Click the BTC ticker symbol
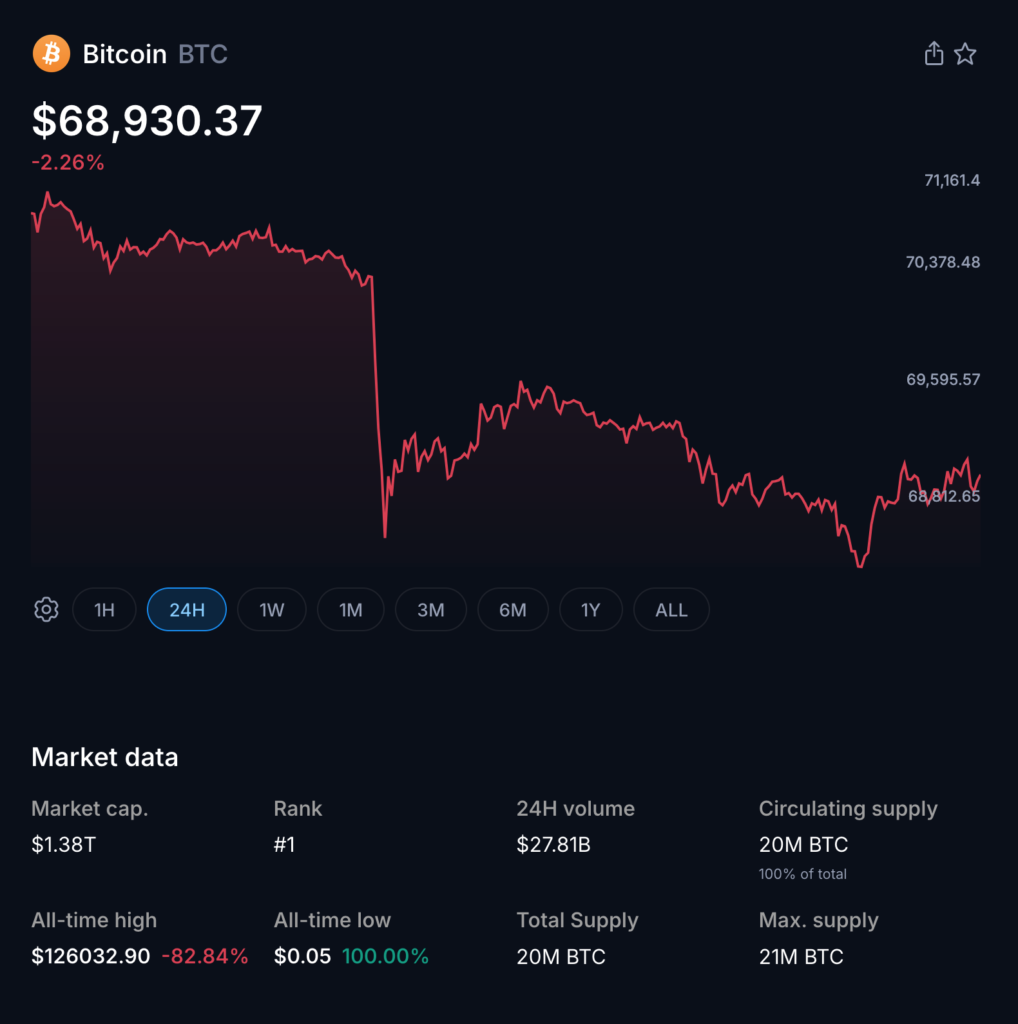The image size is (1018, 1024). pos(202,55)
